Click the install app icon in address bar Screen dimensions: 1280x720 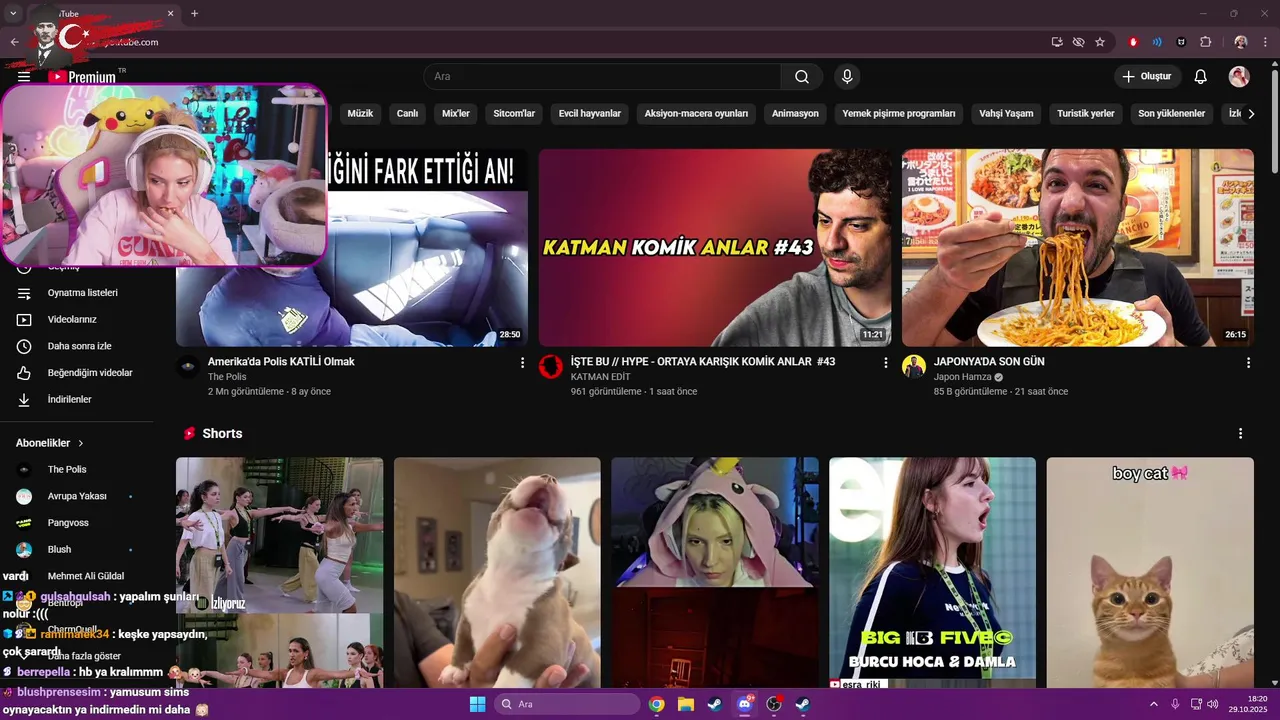(1057, 42)
